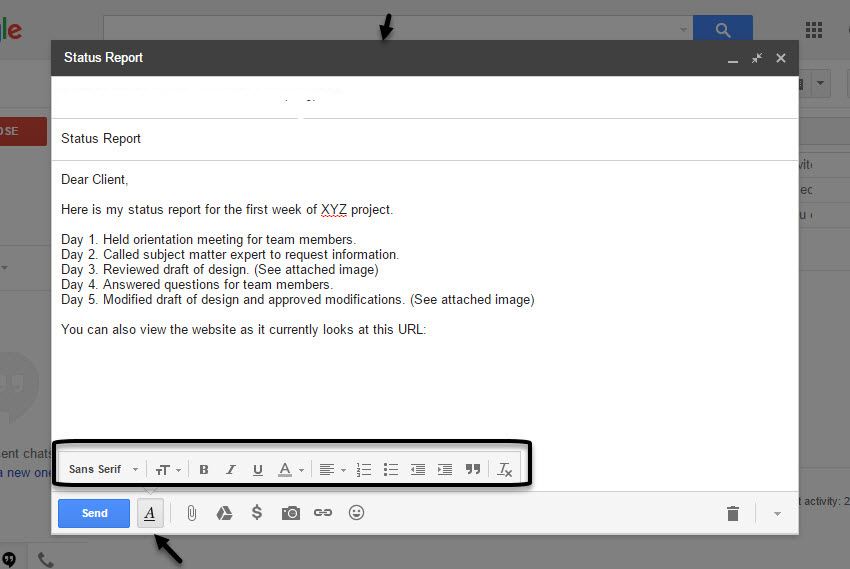Minimize the Status Report compose window

[733, 59]
